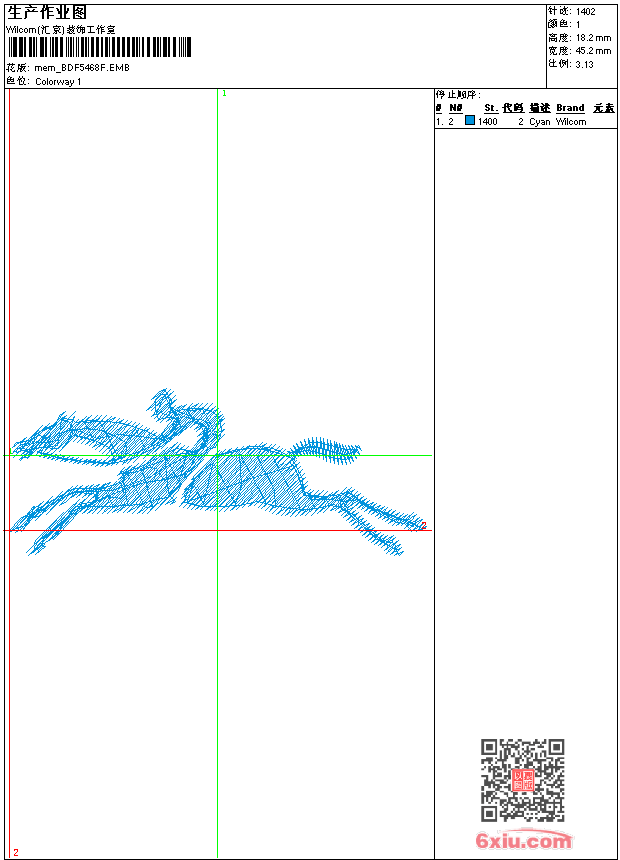This screenshot has width=620, height=860.
Task: Click the 生产作业图 title heading
Action: 47,12
